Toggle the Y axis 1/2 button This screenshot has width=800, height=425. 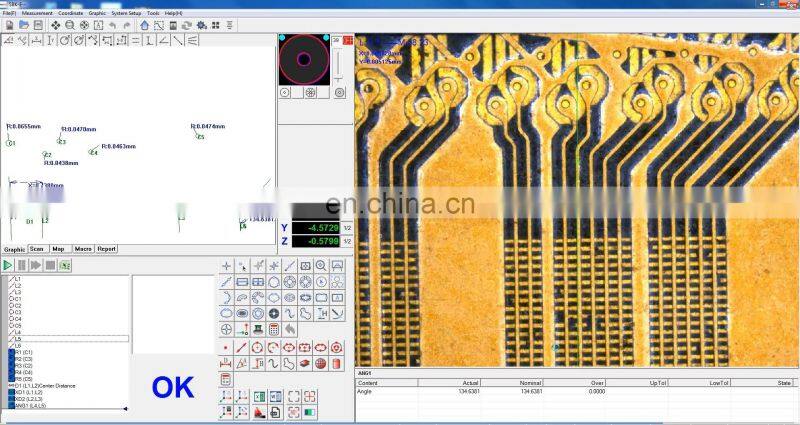click(347, 228)
